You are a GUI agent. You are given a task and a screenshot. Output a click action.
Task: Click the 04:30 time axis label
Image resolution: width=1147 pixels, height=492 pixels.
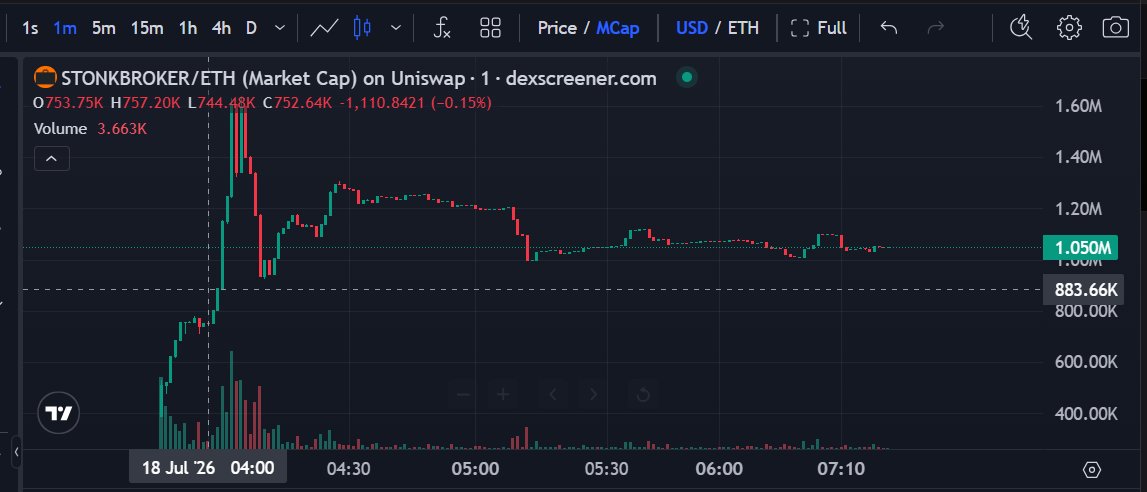click(x=348, y=468)
